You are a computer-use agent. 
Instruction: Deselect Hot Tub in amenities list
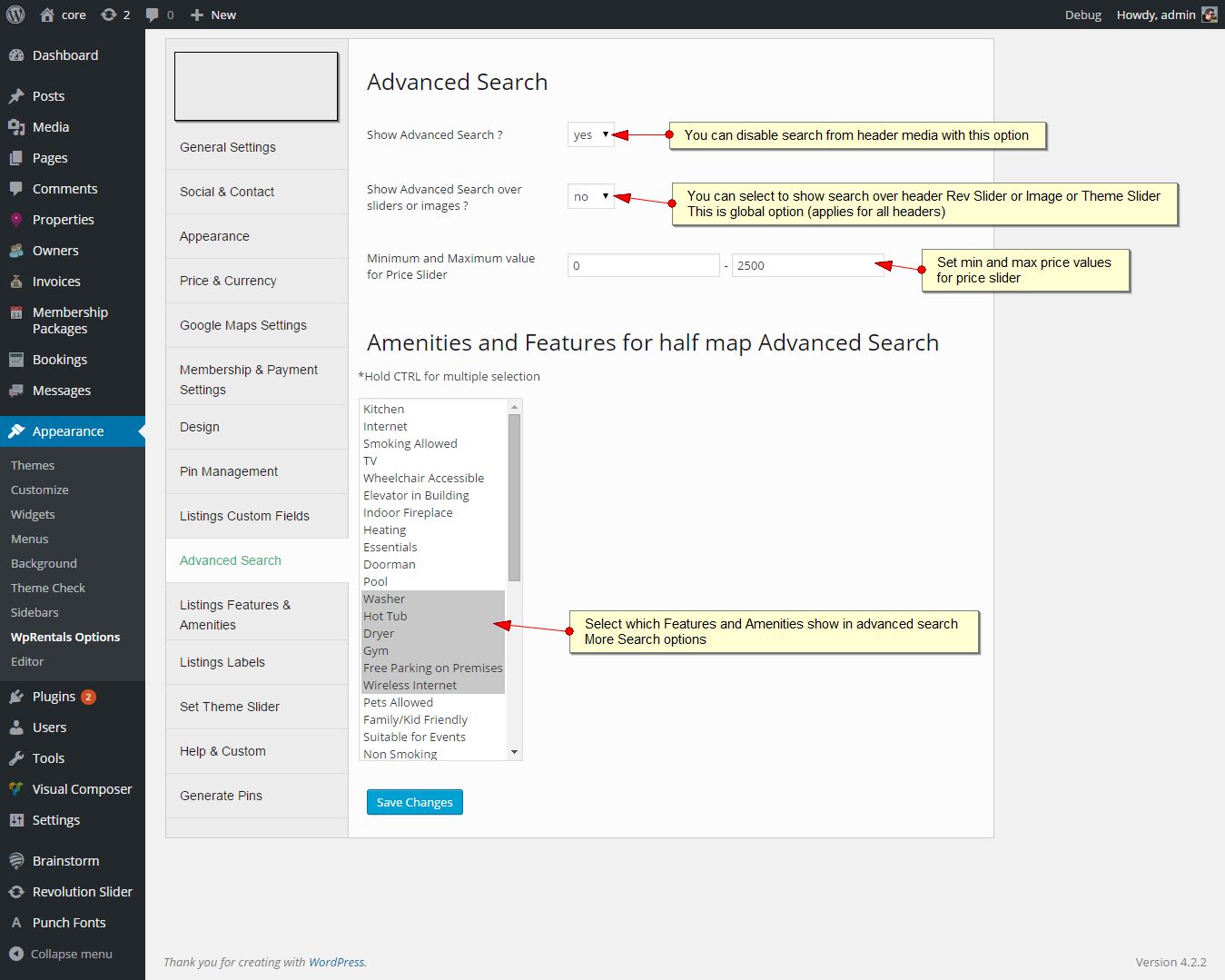pyautogui.click(x=385, y=617)
